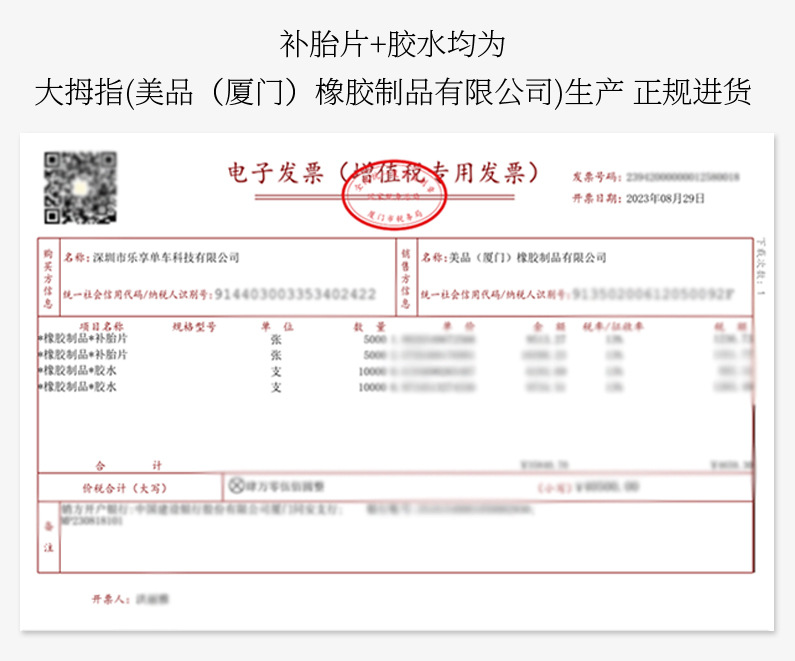Click the 合计 total row label
The width and height of the screenshot is (795, 661).
click(x=129, y=465)
